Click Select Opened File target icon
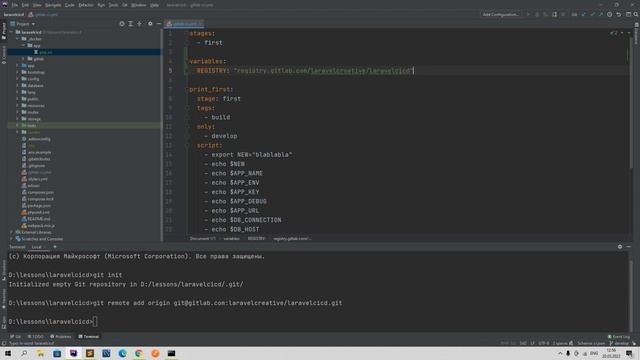This screenshot has width=640, height=360. [x=122, y=24]
